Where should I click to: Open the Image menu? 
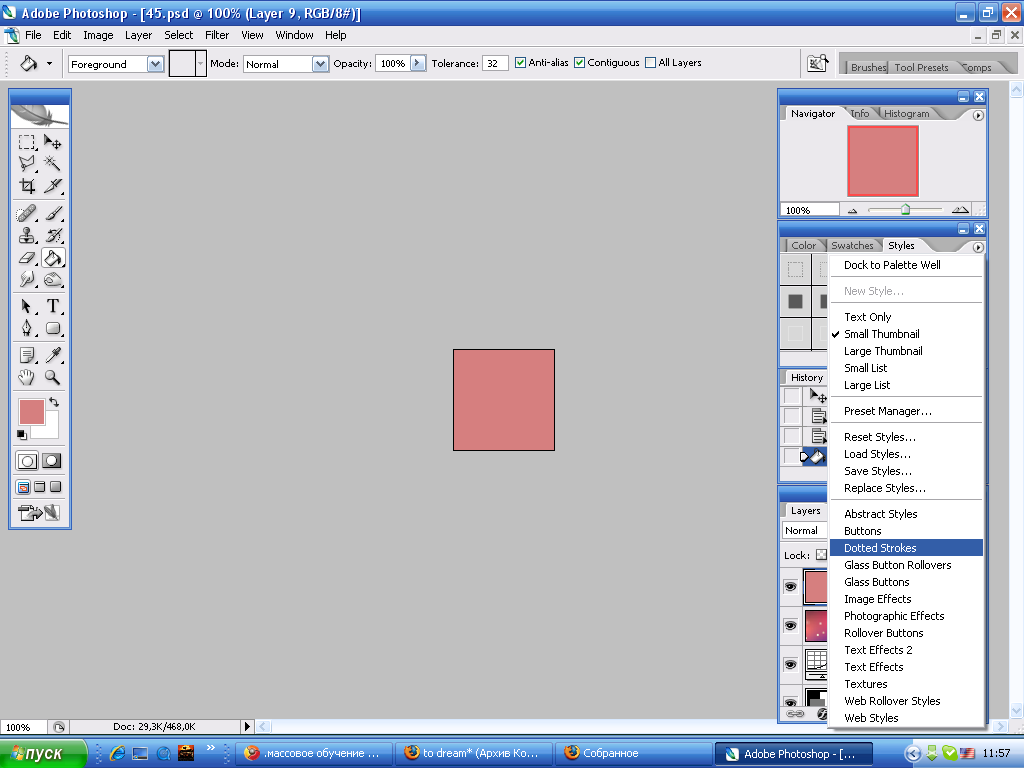click(x=98, y=35)
